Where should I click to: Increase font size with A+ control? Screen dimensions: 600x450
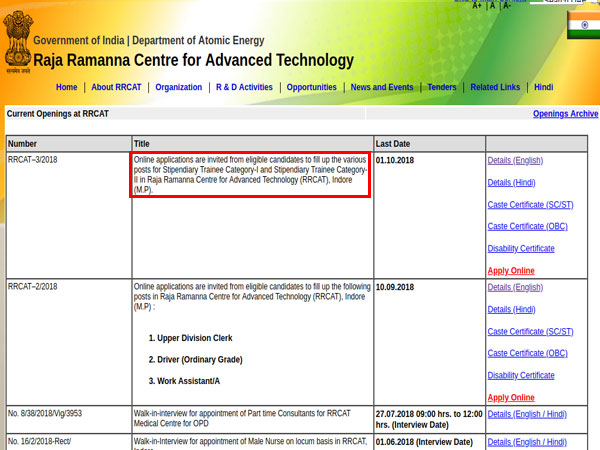point(477,5)
